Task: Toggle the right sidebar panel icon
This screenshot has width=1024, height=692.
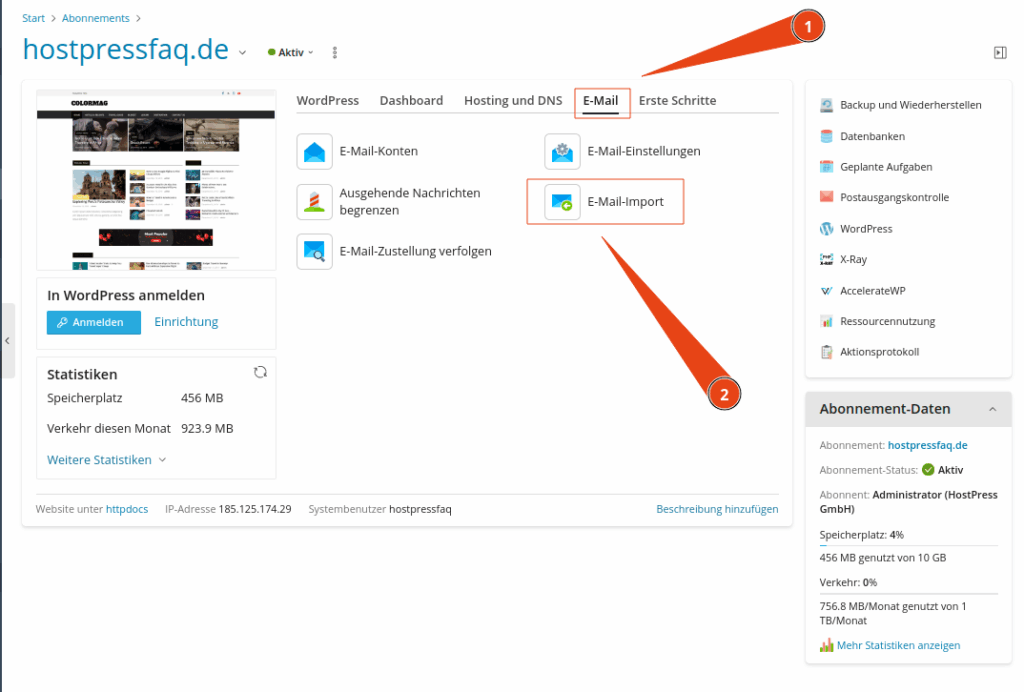Action: [x=1000, y=53]
